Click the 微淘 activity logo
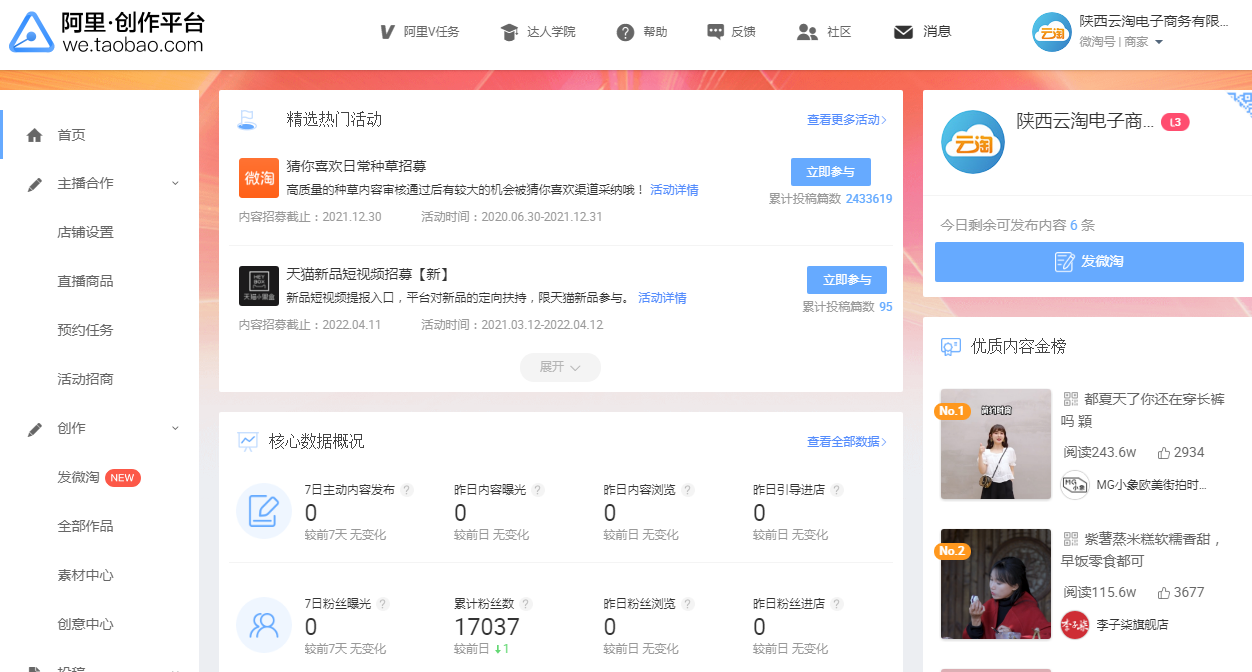Screen dimensions: 1252x672 tap(259, 178)
